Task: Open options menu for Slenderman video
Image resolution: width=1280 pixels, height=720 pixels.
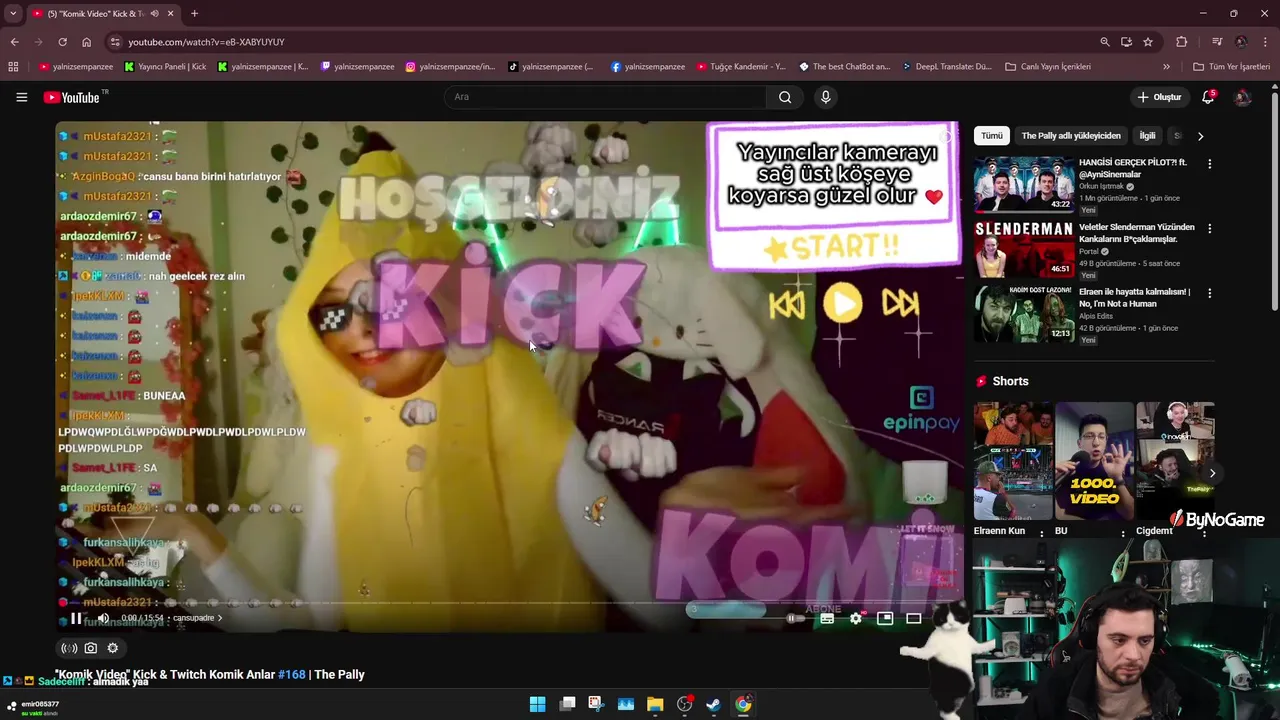Action: pyautogui.click(x=1209, y=229)
